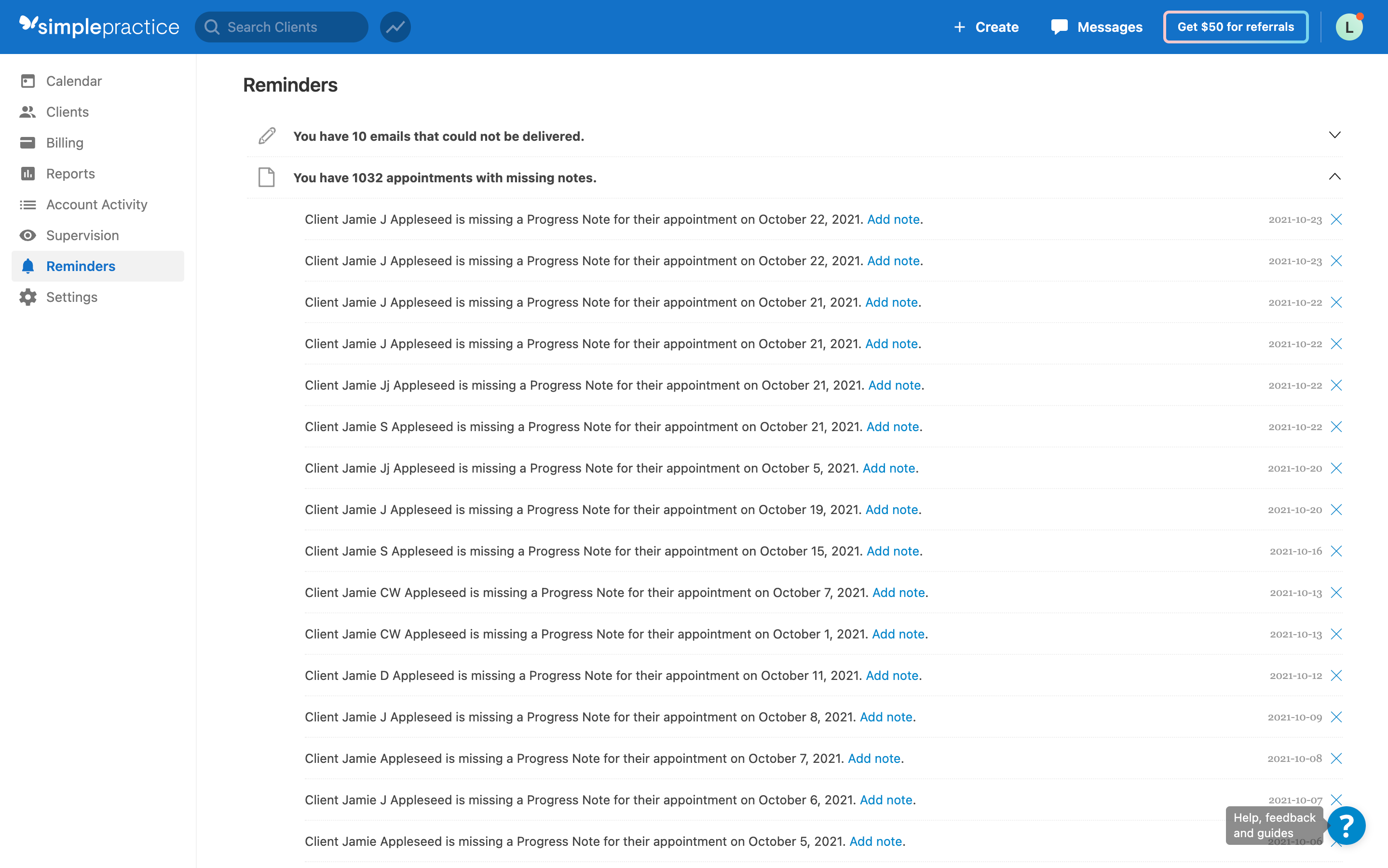Click the user avatar labeled L
Viewport: 1388px width, 868px height.
(1348, 27)
